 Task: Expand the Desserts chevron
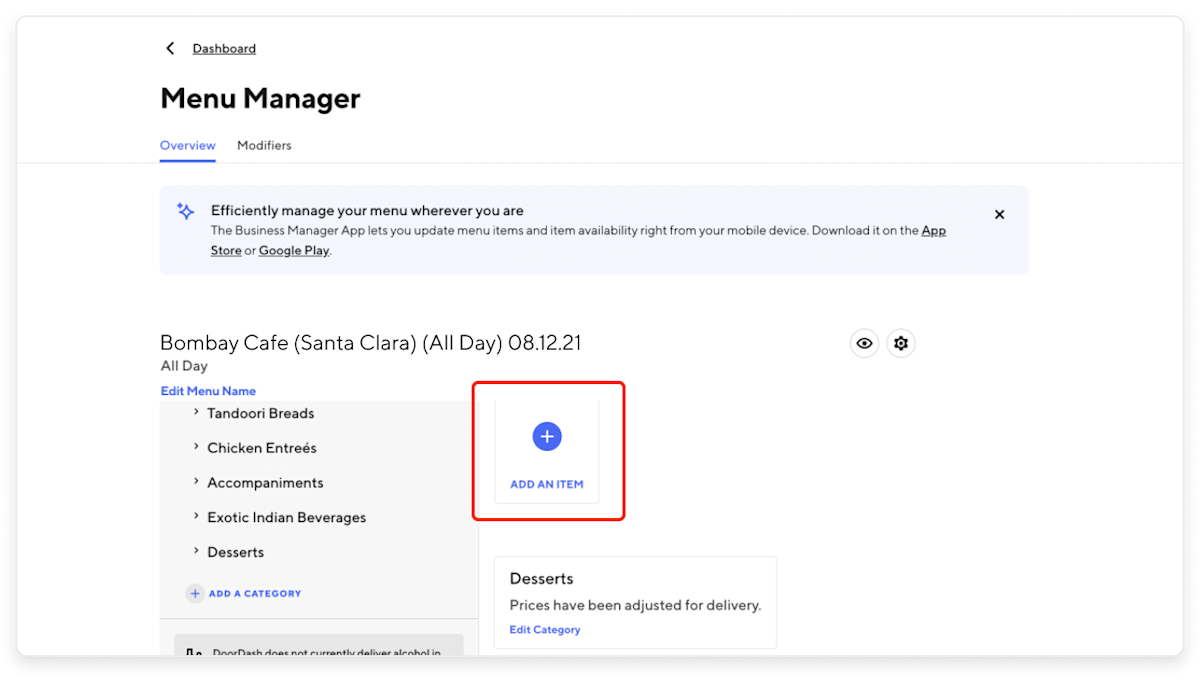pos(196,551)
